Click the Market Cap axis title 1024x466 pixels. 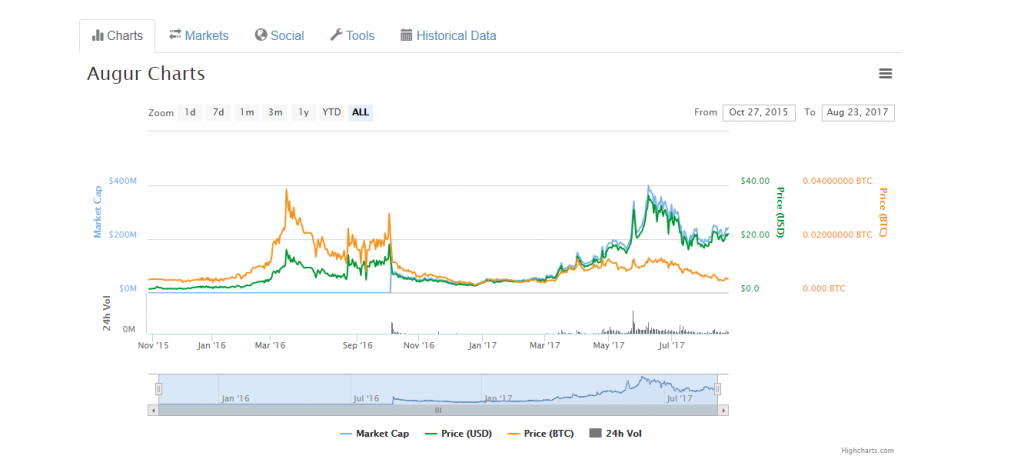pos(97,210)
